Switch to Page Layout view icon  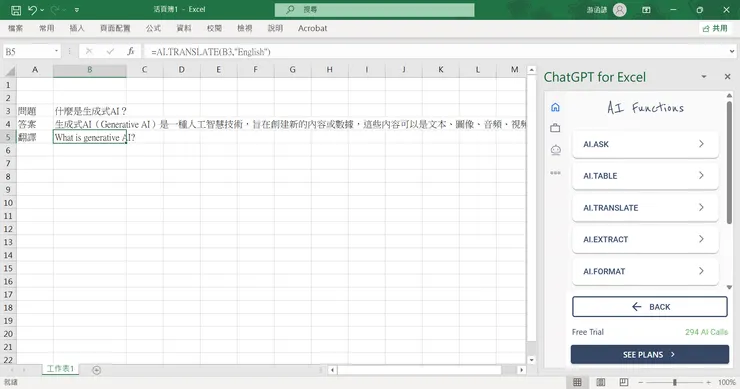pos(600,382)
